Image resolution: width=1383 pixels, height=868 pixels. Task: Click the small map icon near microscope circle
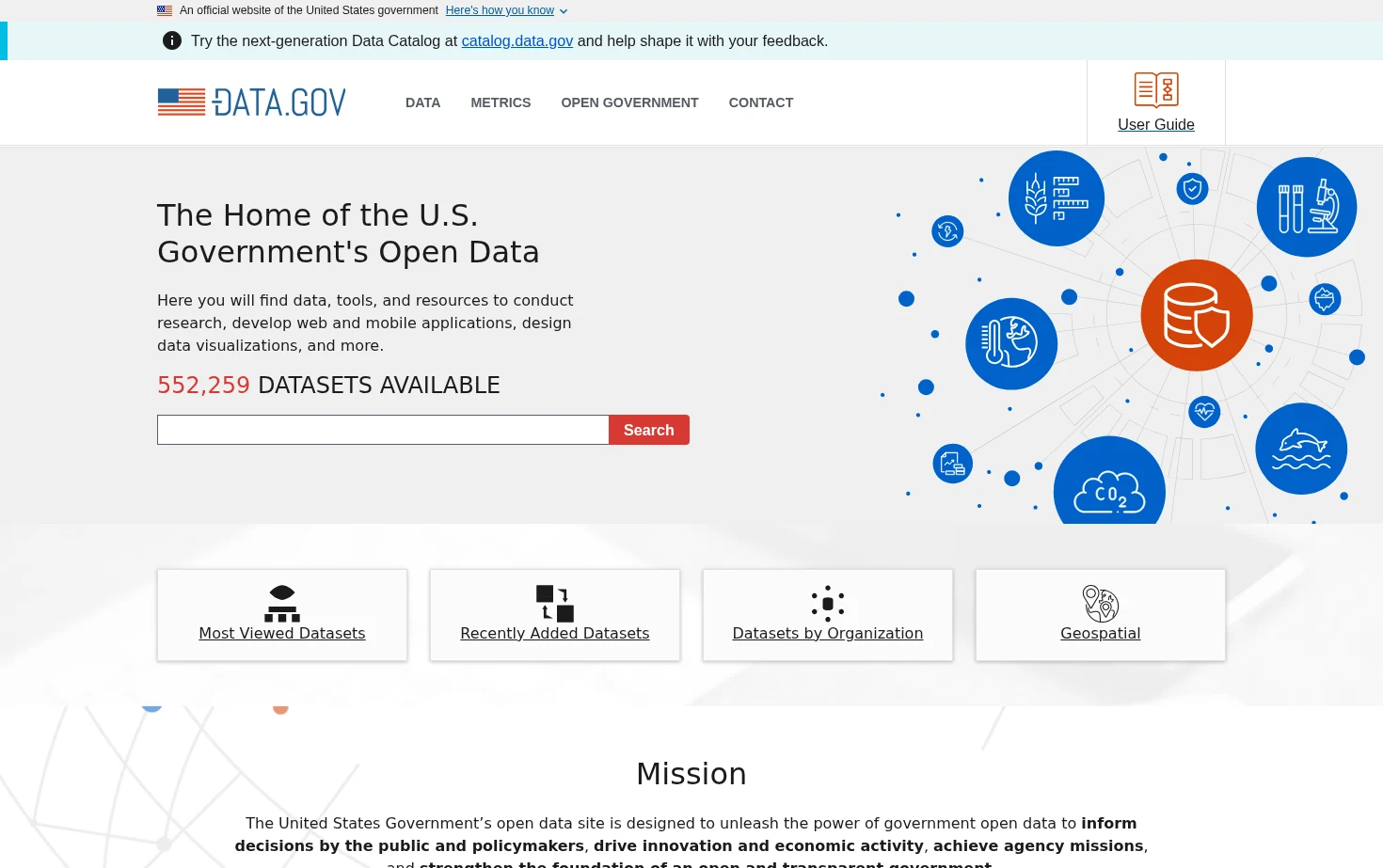[x=1326, y=300]
